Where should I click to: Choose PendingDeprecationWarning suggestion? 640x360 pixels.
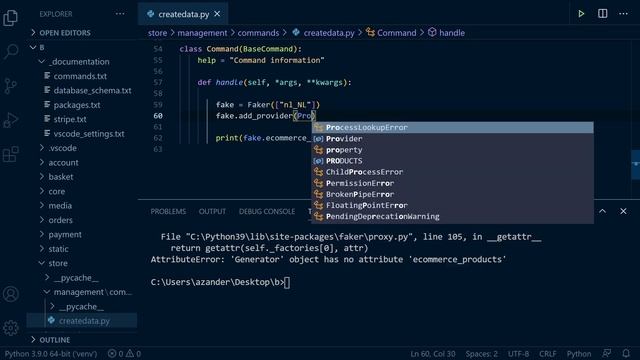[x=453, y=216]
